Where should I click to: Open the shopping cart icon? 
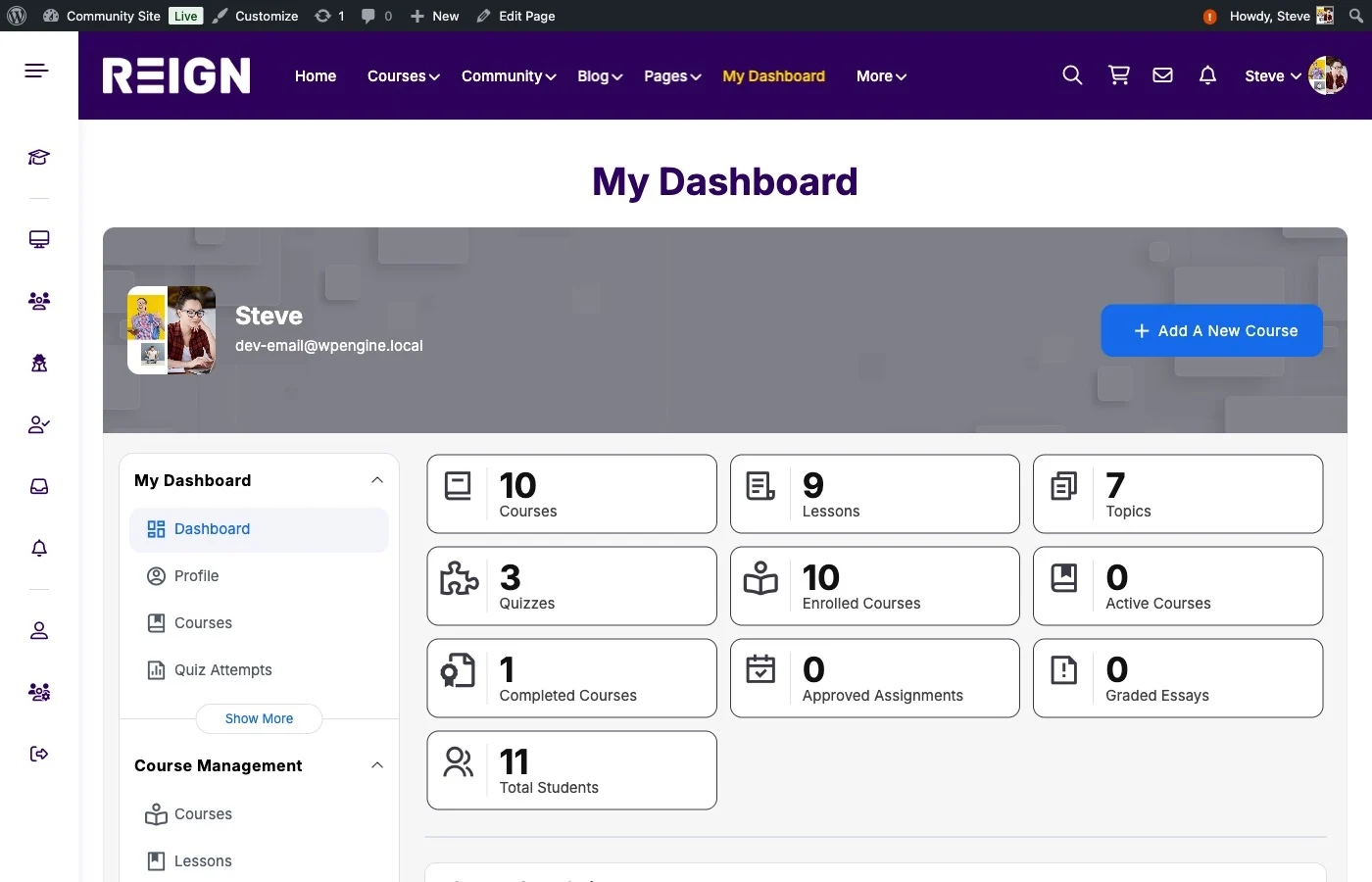1119,75
